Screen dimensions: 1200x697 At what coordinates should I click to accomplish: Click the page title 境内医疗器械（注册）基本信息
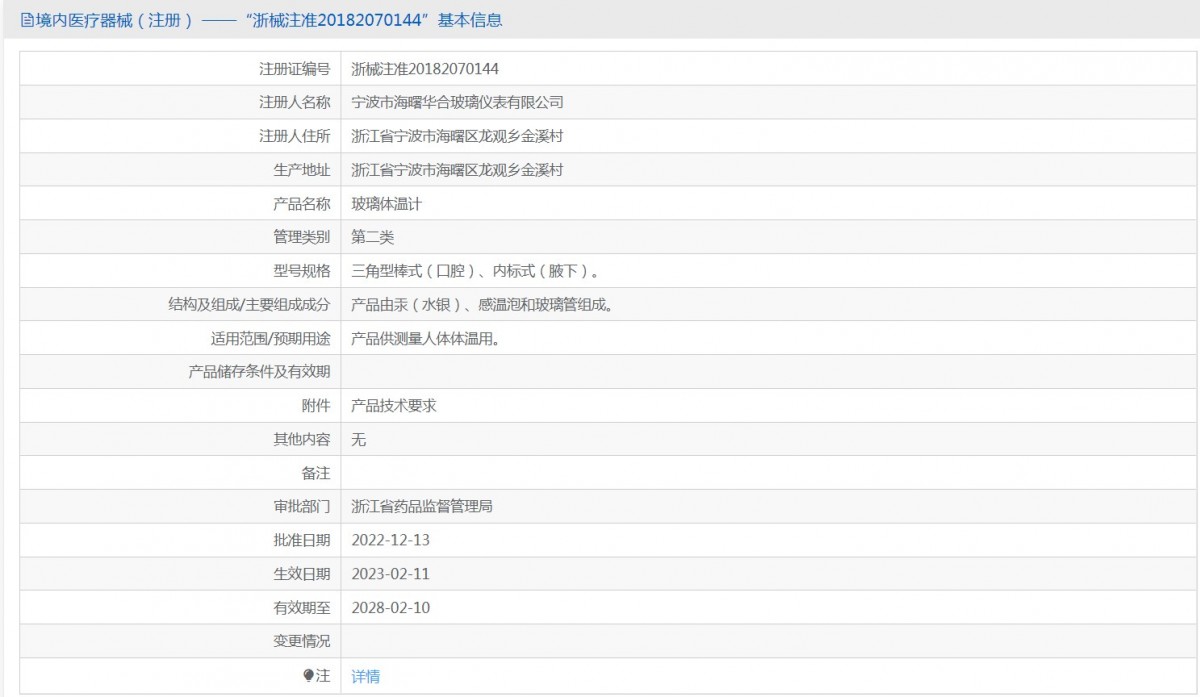(x=269, y=20)
